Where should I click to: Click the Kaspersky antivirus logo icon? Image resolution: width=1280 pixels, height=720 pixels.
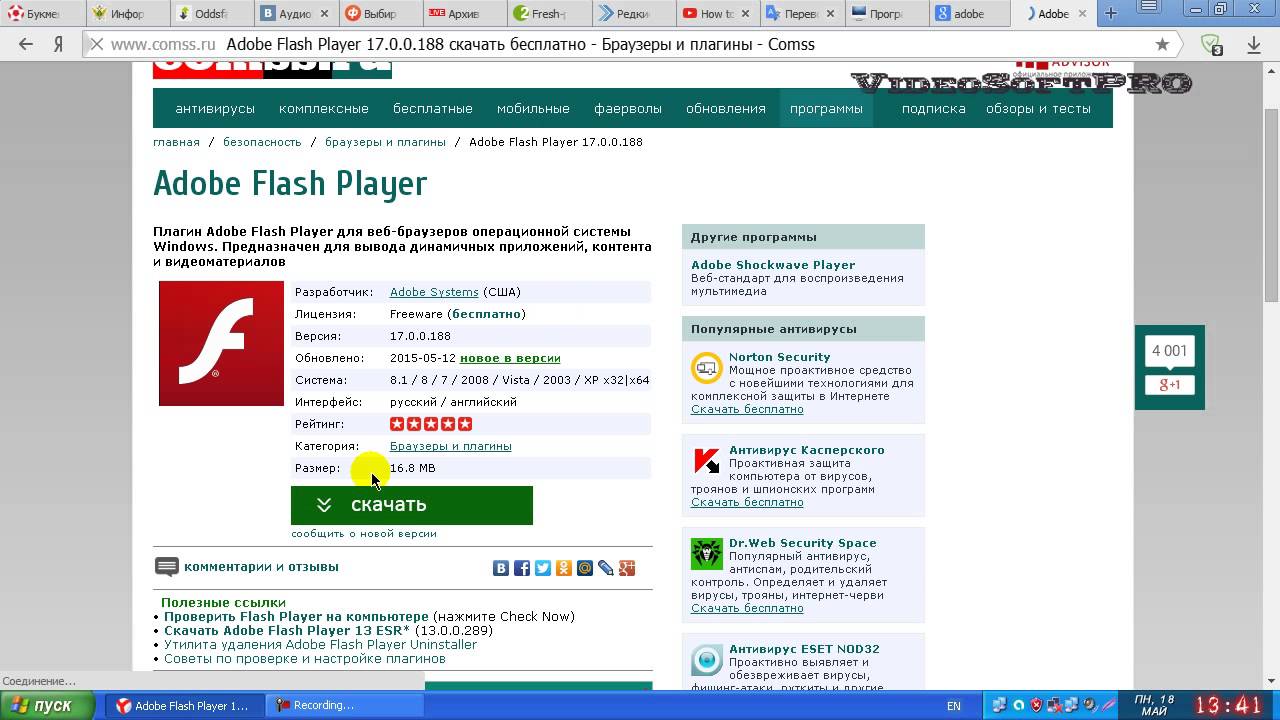tap(707, 461)
